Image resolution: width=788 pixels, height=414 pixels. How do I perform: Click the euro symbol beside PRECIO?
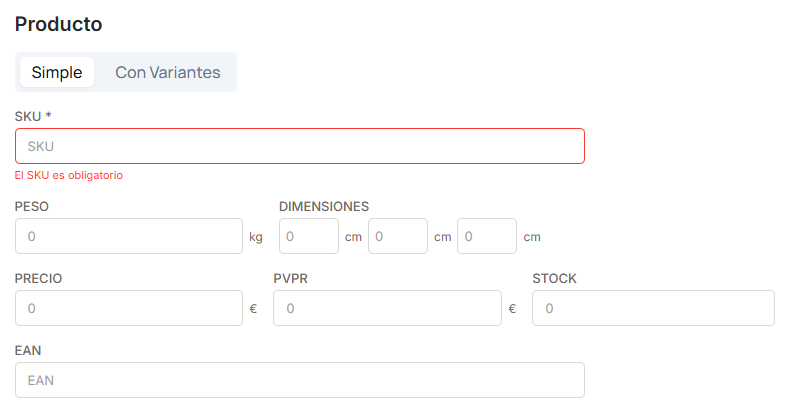(253, 308)
